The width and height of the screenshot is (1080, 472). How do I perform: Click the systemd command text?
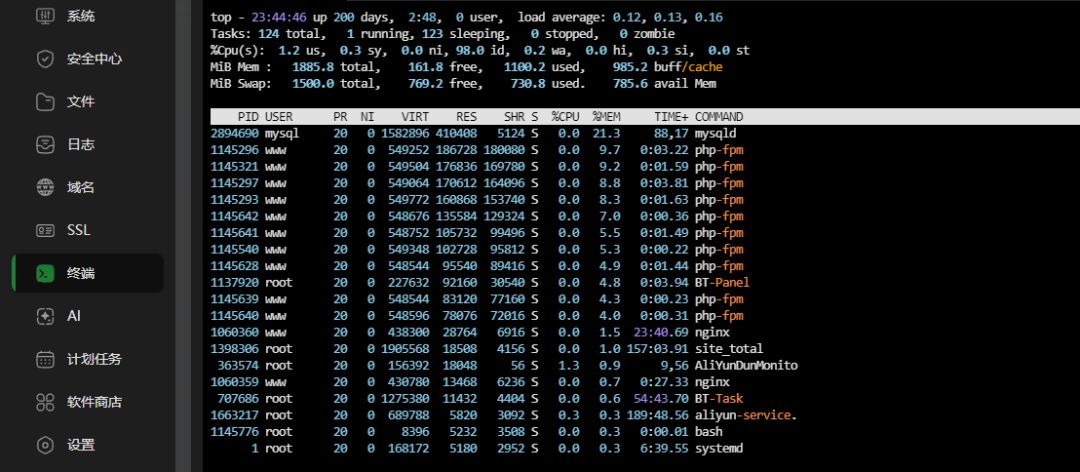pos(719,448)
